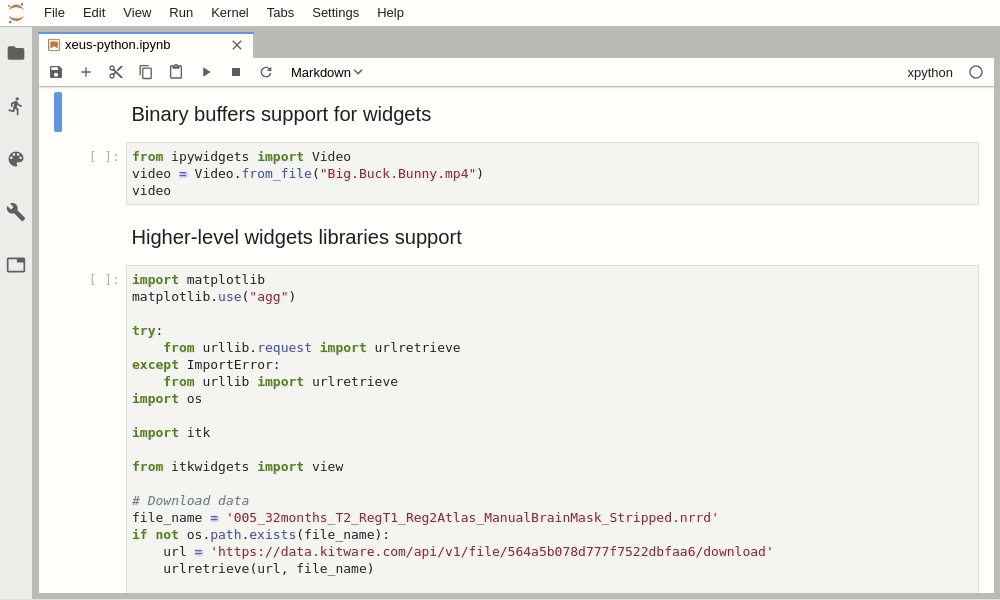The image size is (1000, 600).
Task: Cut the selected cell with scissors icon
Action: point(116,72)
